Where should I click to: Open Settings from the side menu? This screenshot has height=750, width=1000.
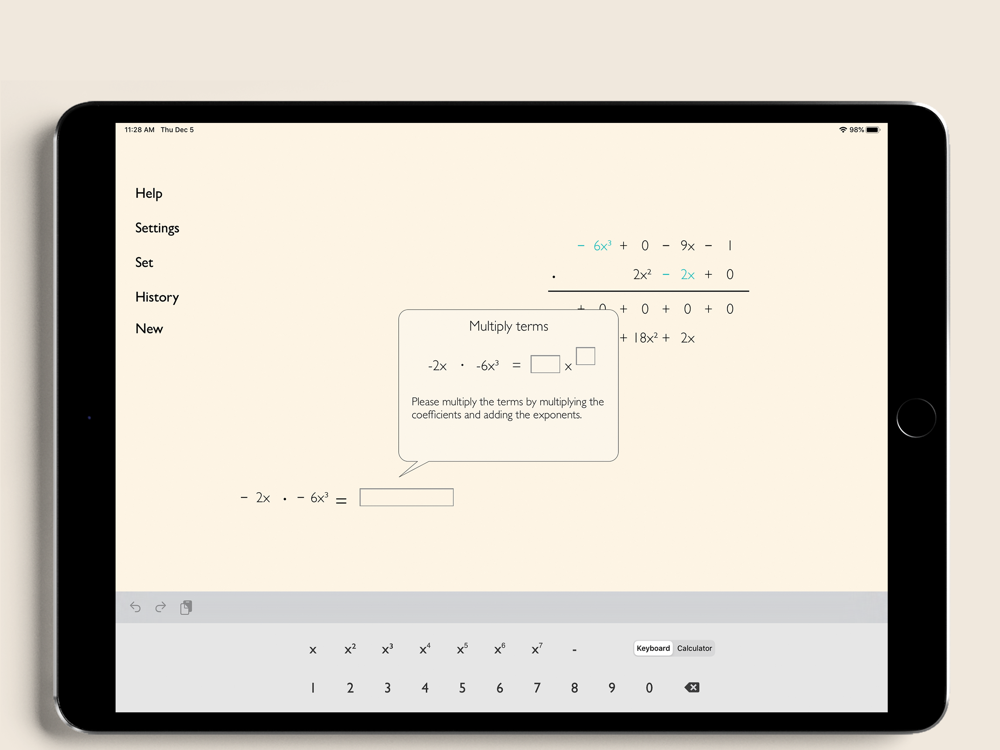[x=157, y=228]
